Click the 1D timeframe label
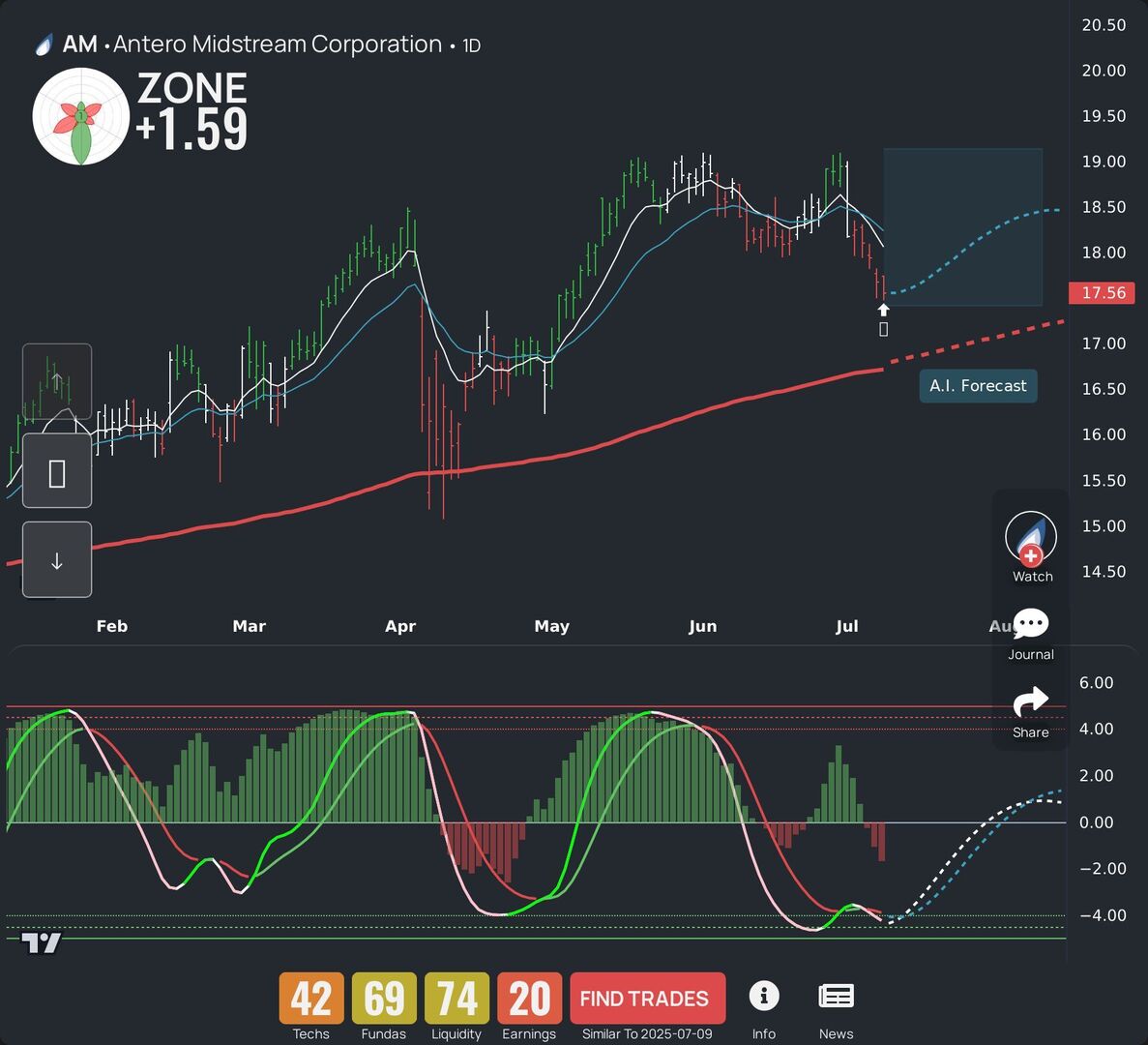This screenshot has width=1148, height=1045. 472,46
